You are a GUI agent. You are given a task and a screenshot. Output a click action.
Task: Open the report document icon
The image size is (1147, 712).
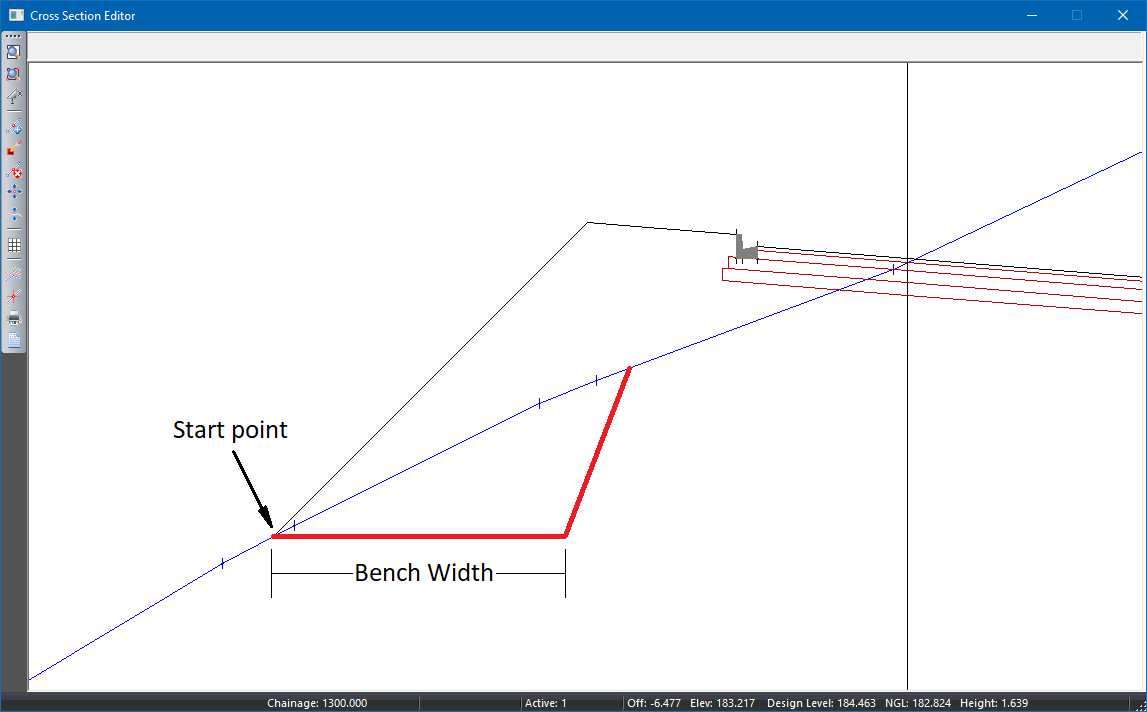14,340
